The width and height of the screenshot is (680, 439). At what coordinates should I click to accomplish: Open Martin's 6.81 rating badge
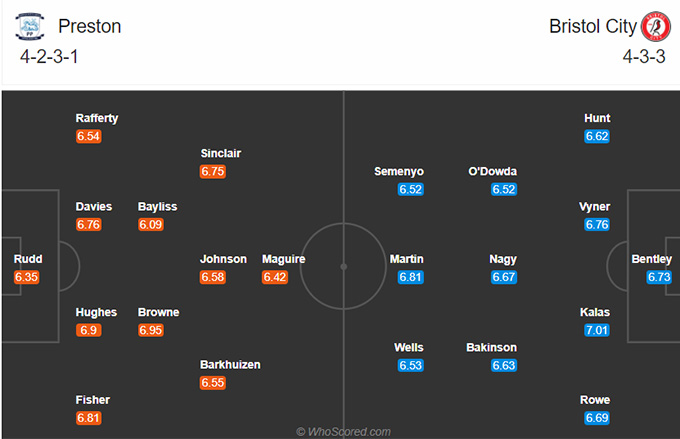[410, 277]
